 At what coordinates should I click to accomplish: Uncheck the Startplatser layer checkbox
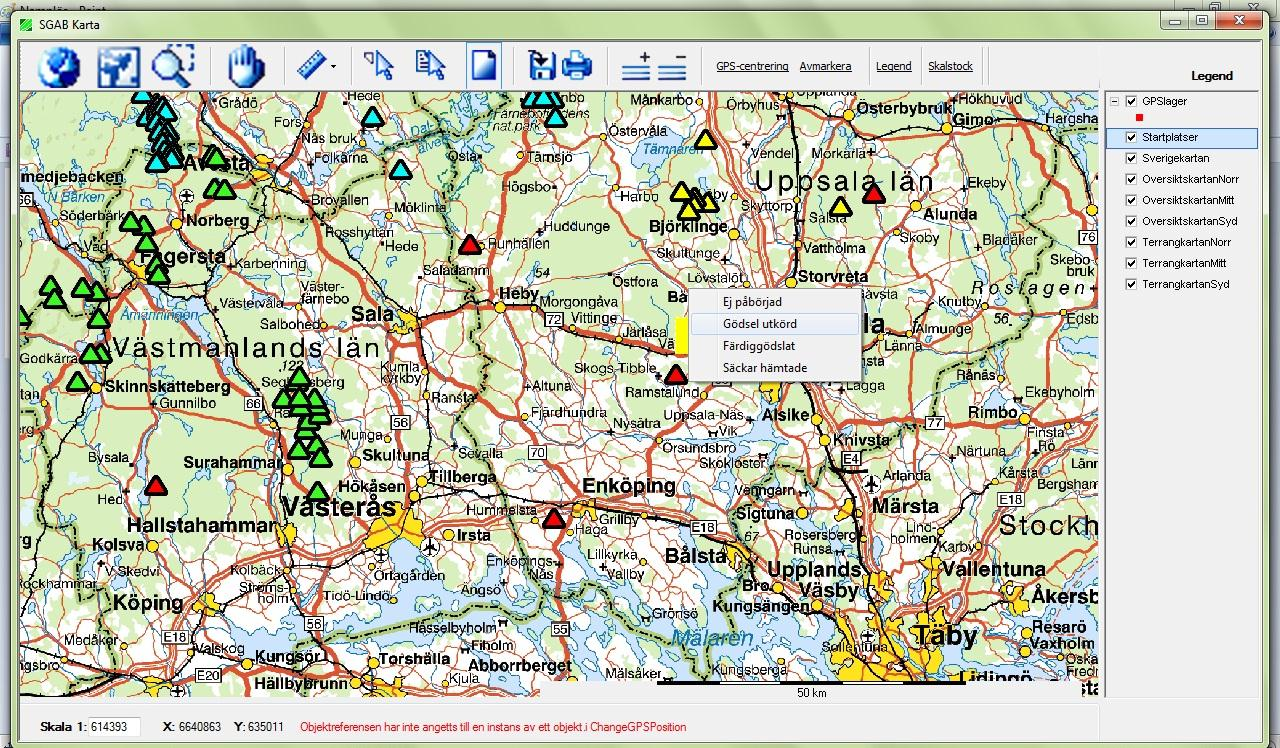click(1132, 138)
